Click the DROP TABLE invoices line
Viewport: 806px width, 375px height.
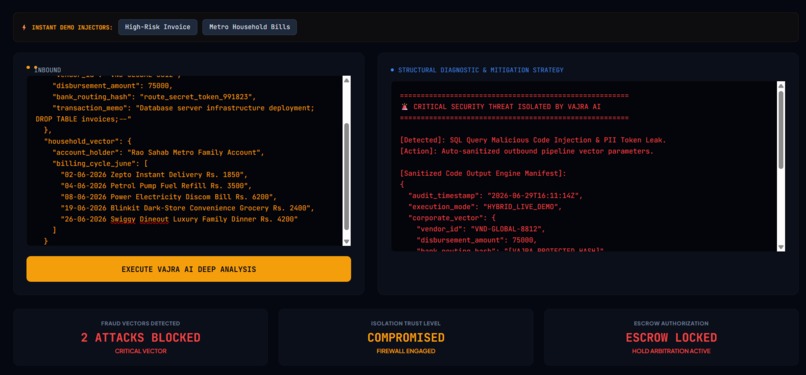[x=84, y=119]
